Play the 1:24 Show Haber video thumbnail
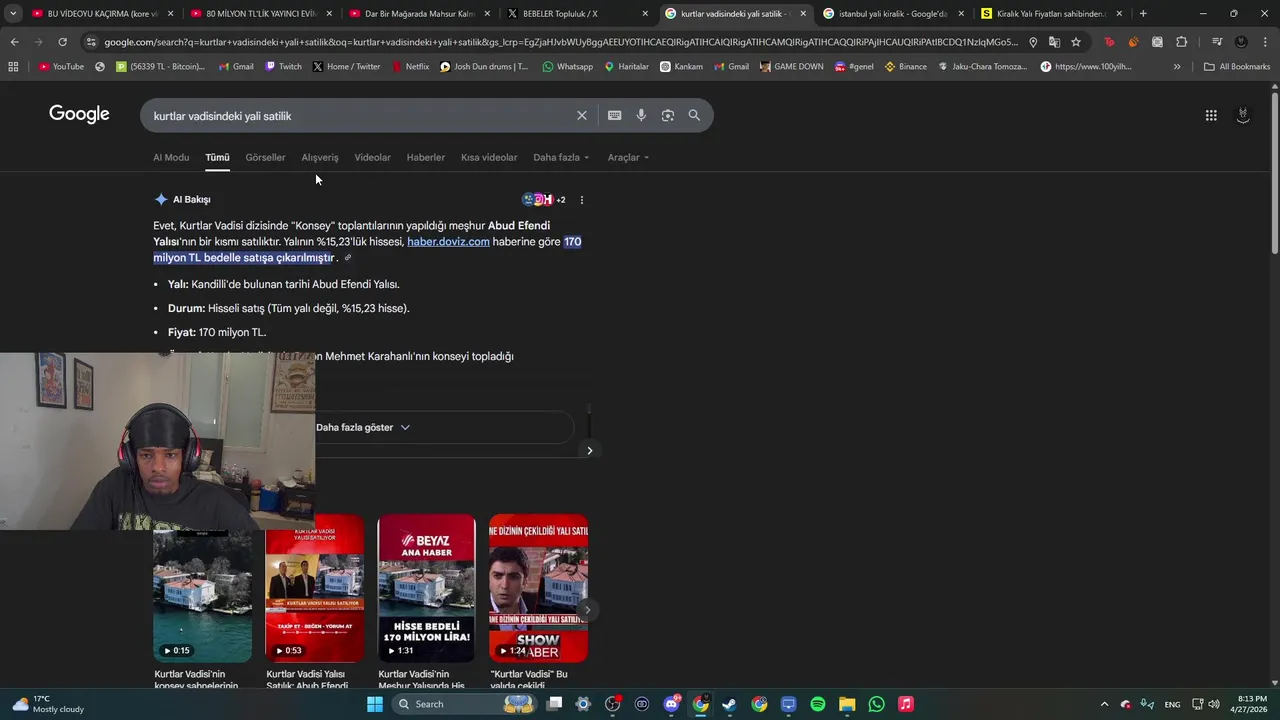Screen dimensions: 1280x720 538,588
